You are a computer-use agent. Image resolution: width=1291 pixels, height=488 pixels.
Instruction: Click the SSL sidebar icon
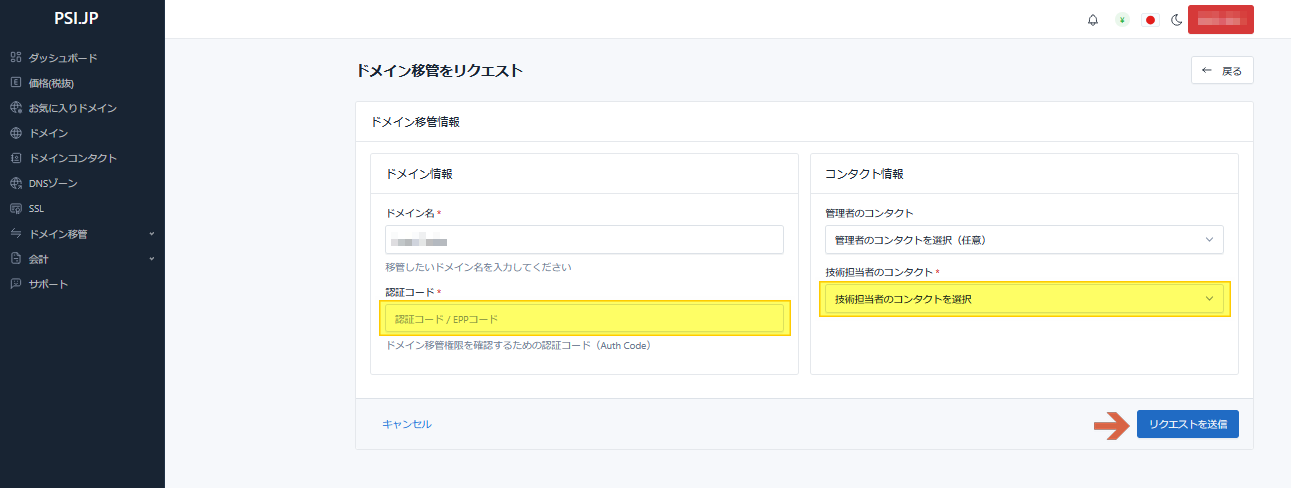click(16, 209)
